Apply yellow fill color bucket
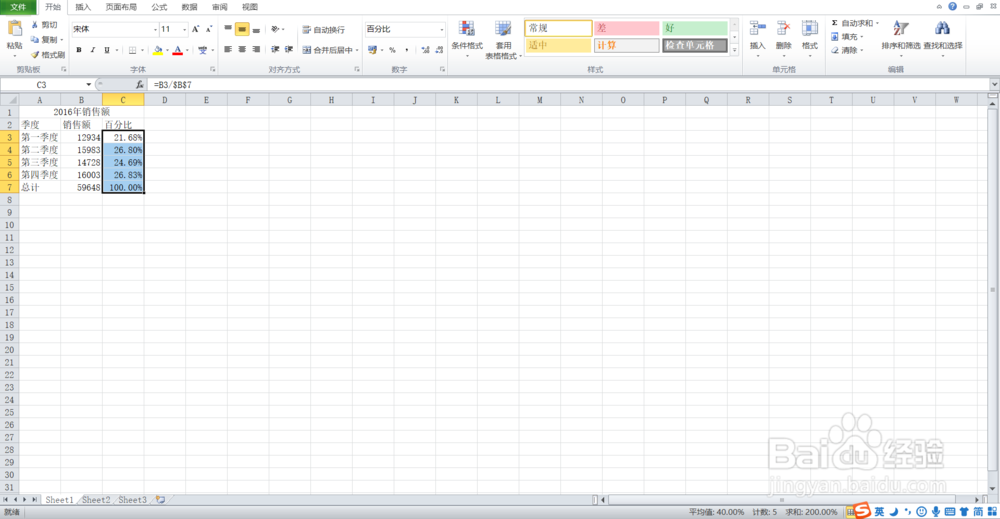The height and width of the screenshot is (519, 1000). pyautogui.click(x=158, y=50)
